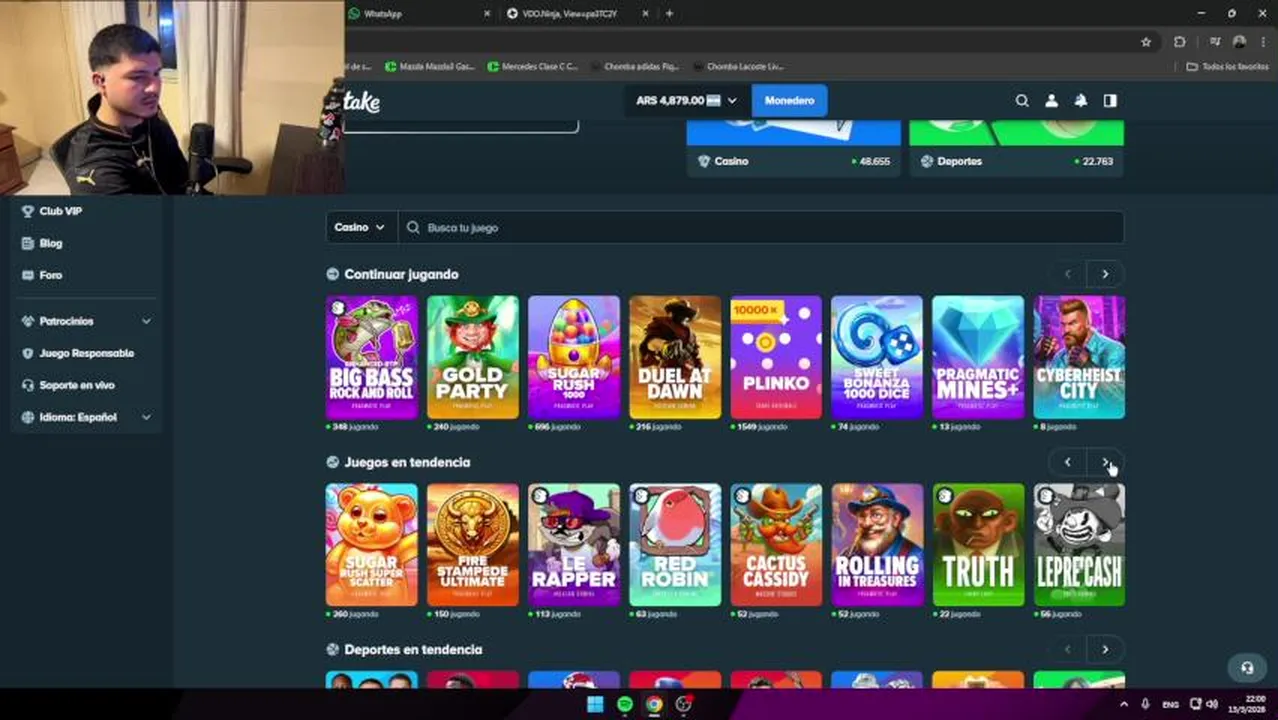
Task: Open the Chrome profile avatar
Action: (1240, 42)
